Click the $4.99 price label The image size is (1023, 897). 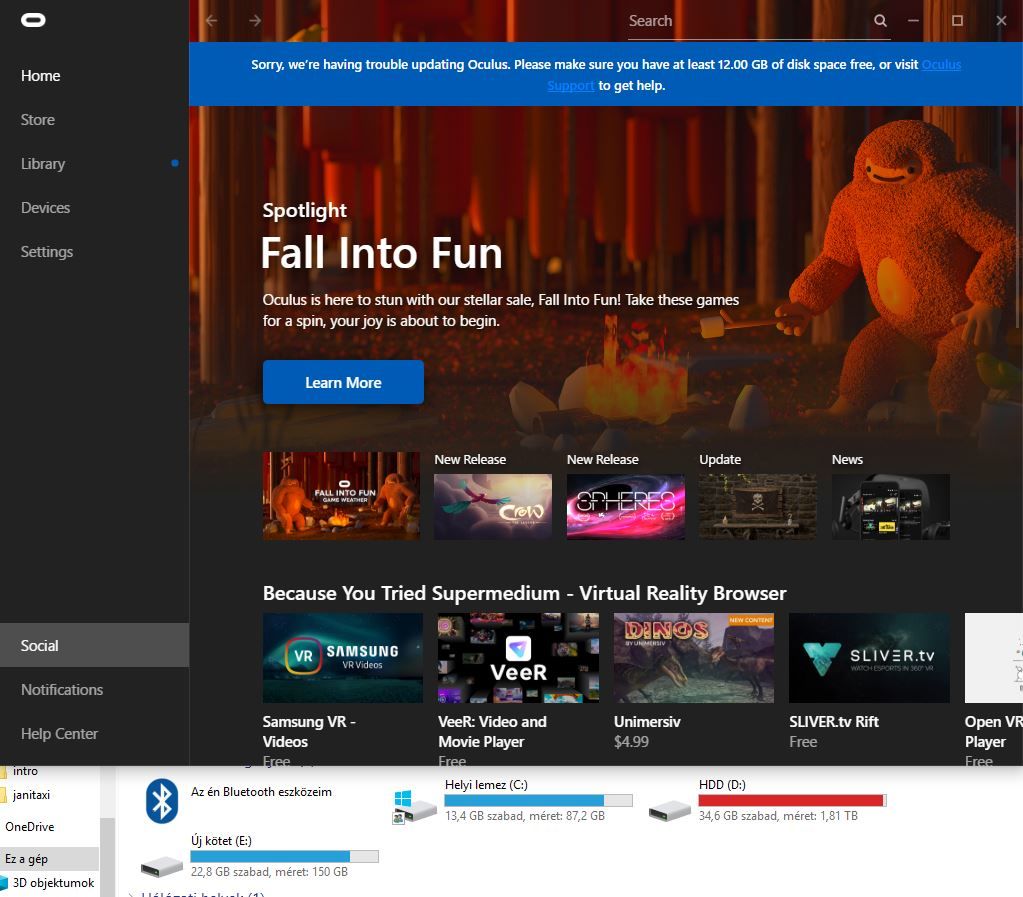coord(632,742)
